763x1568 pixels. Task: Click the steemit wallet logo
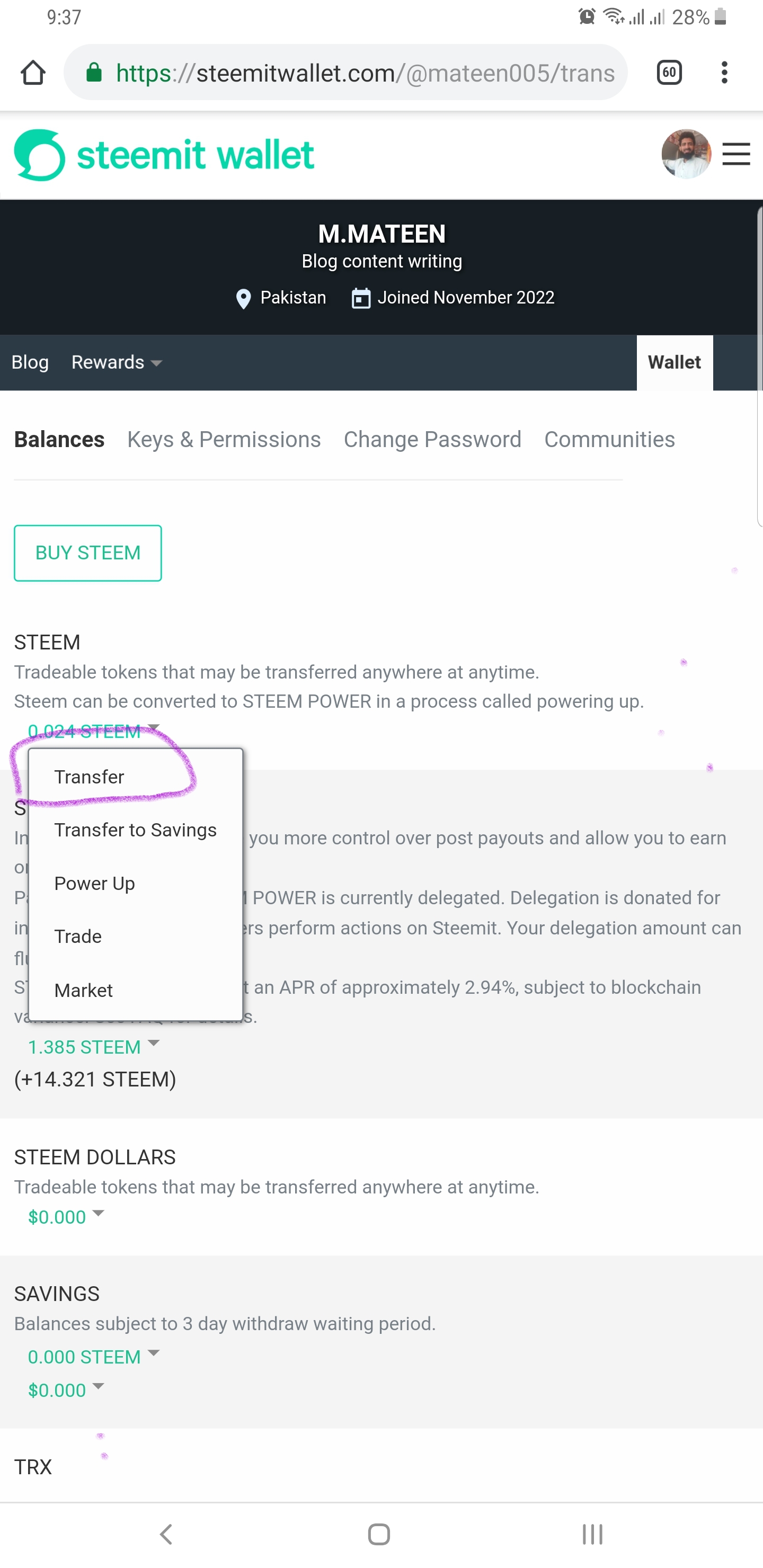164,155
